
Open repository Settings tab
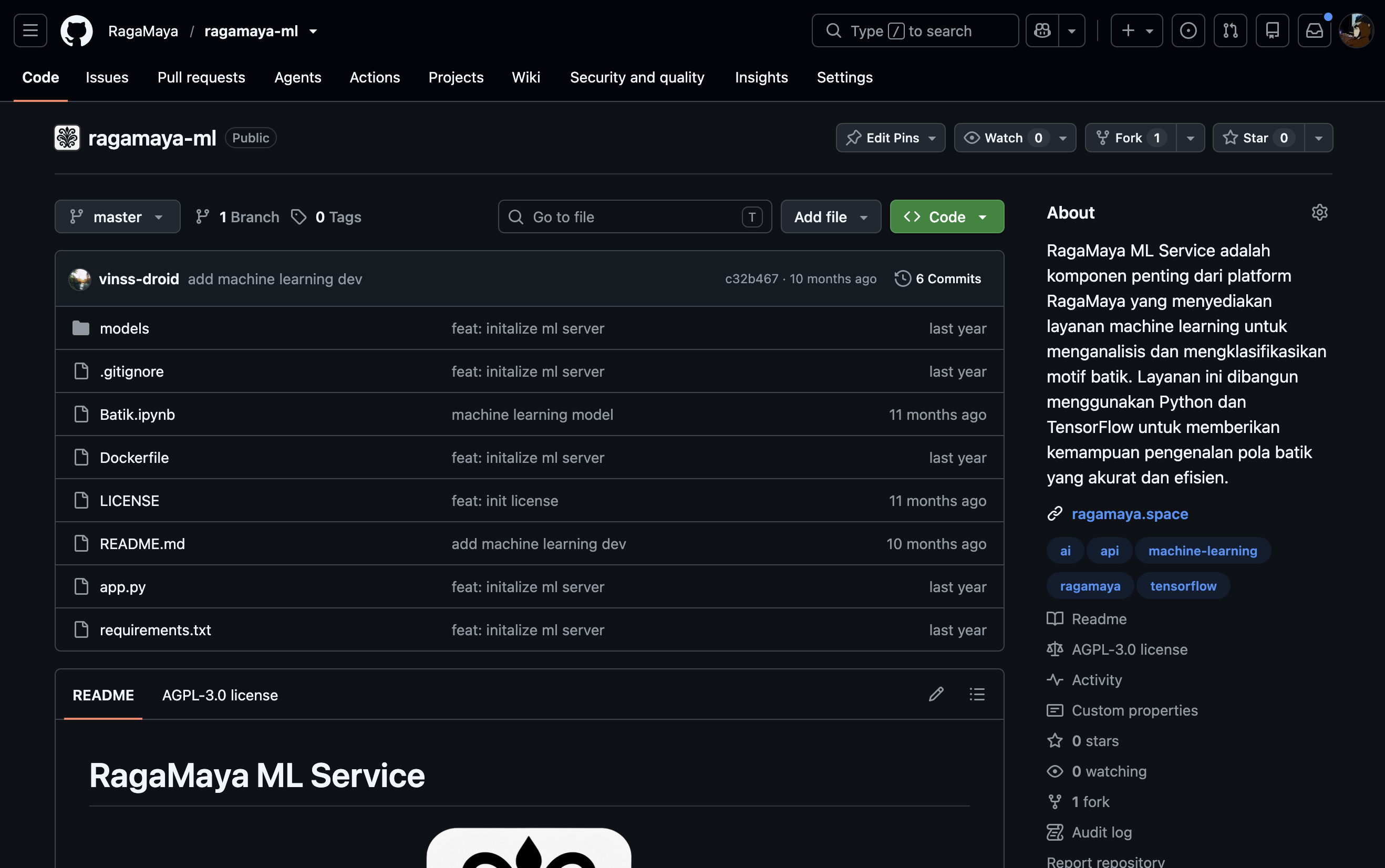click(844, 77)
